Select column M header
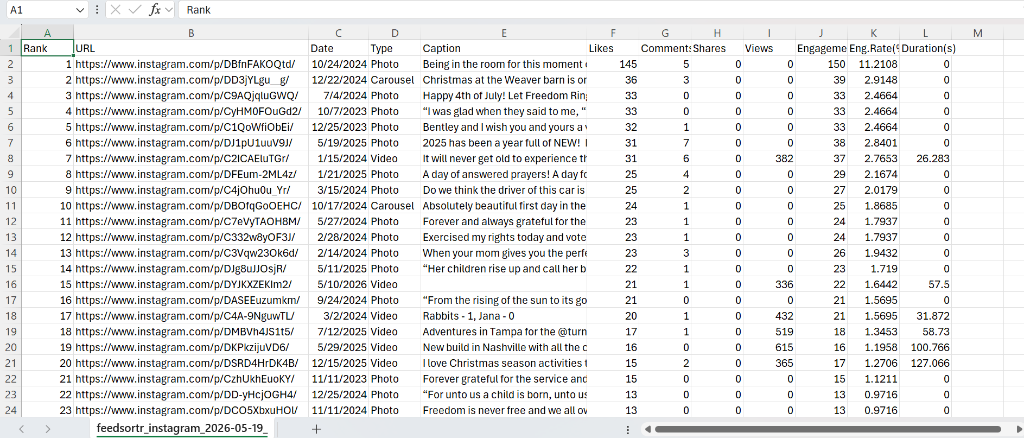This screenshot has height=438, width=1024. click(977, 33)
